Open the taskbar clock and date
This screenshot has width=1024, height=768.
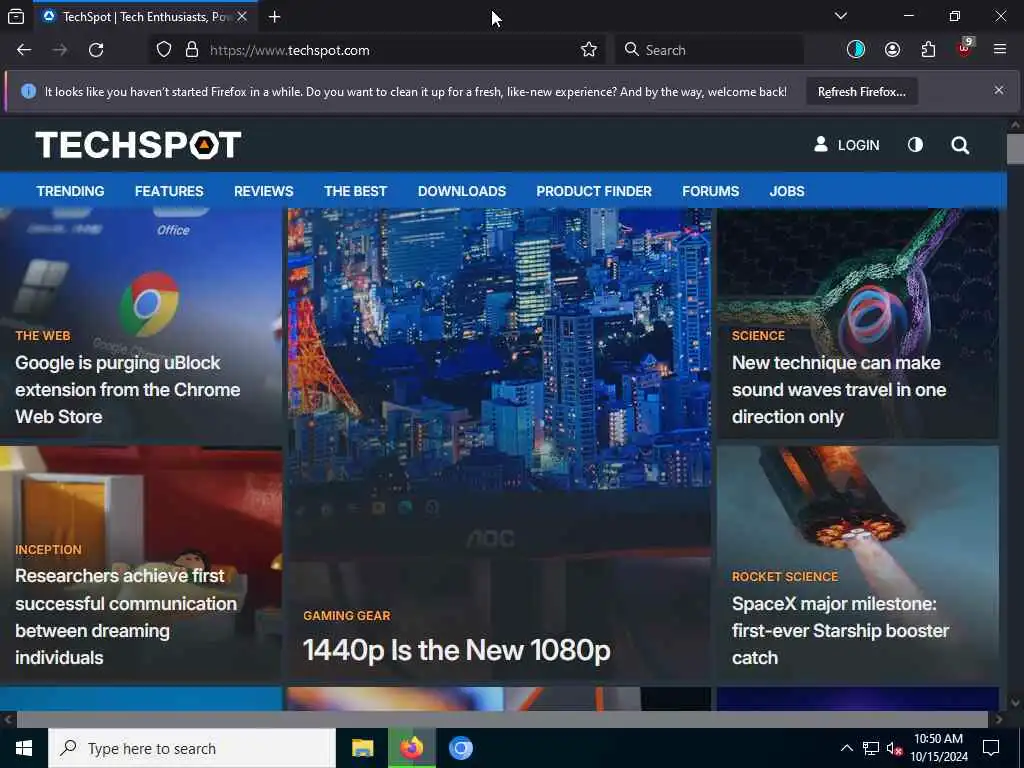click(938, 748)
